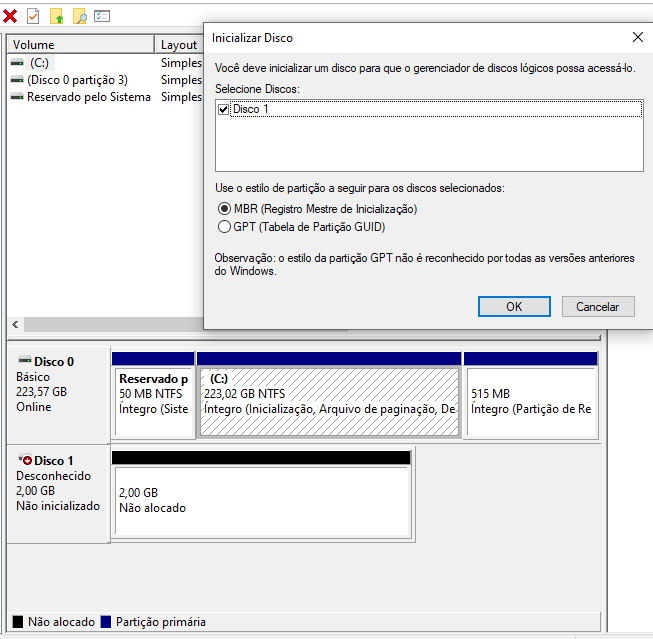Click drive icon beside Reservado pelo Sistema
Viewport: 653px width, 639px height.
click(17, 97)
